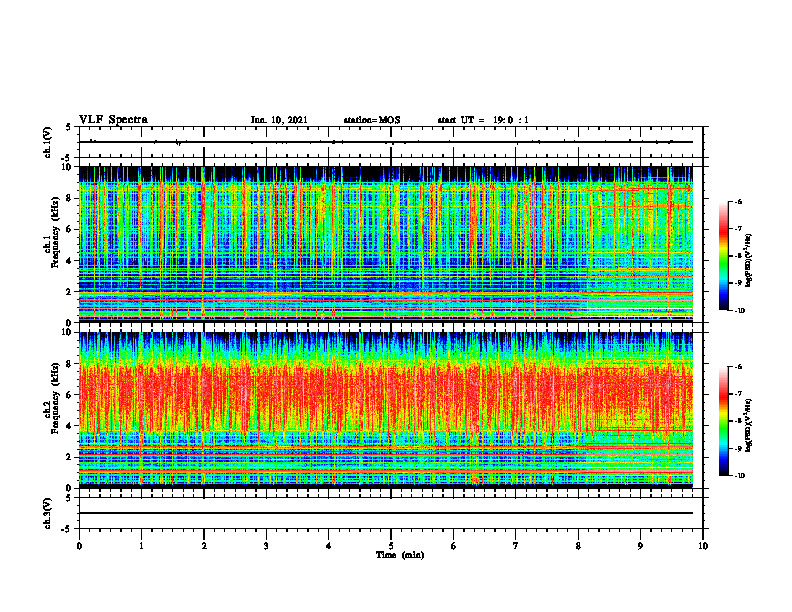The width and height of the screenshot is (792, 612).
Task: Click the ch.2 frequency axis "6" tick label
Action: pyautogui.click(x=69, y=395)
